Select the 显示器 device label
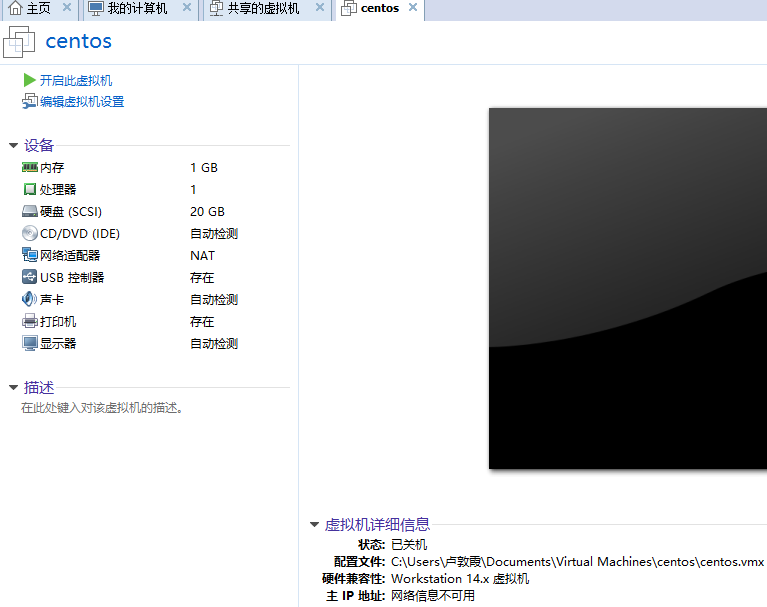Screen dimensions: 767x607 [58, 343]
